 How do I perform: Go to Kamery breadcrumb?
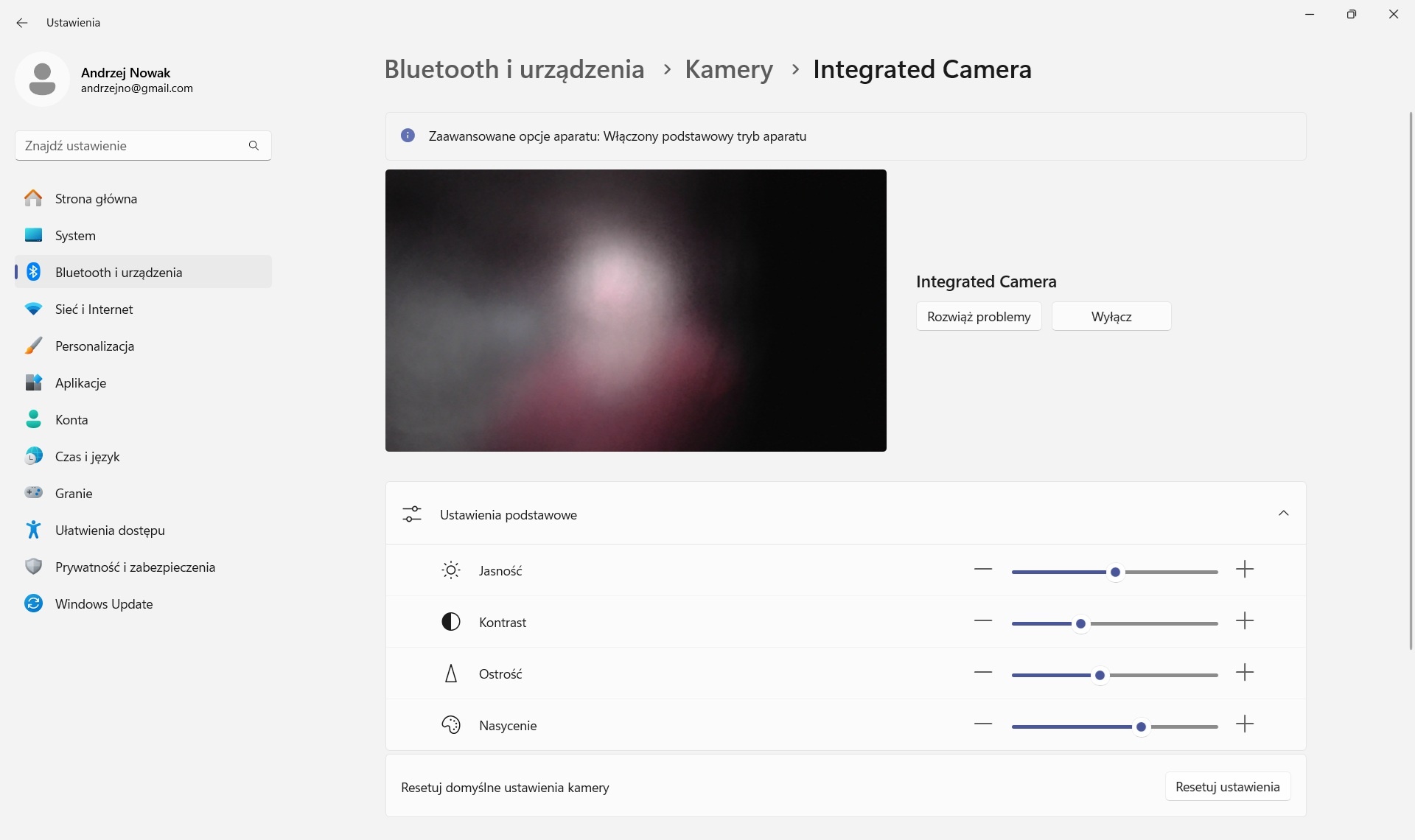[728, 69]
